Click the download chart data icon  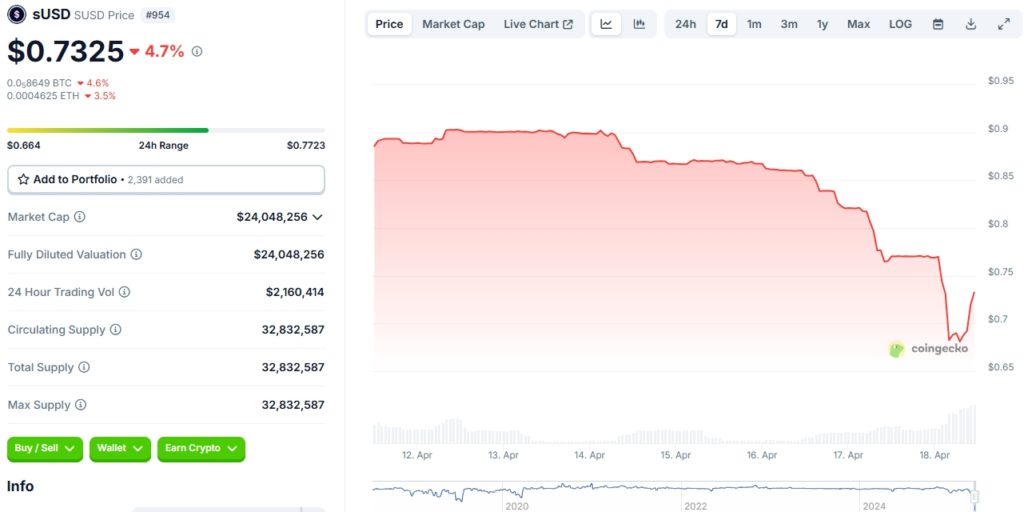point(970,24)
